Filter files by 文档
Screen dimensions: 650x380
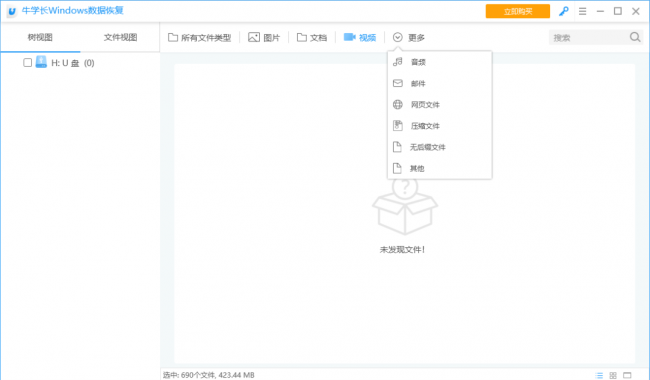click(312, 37)
